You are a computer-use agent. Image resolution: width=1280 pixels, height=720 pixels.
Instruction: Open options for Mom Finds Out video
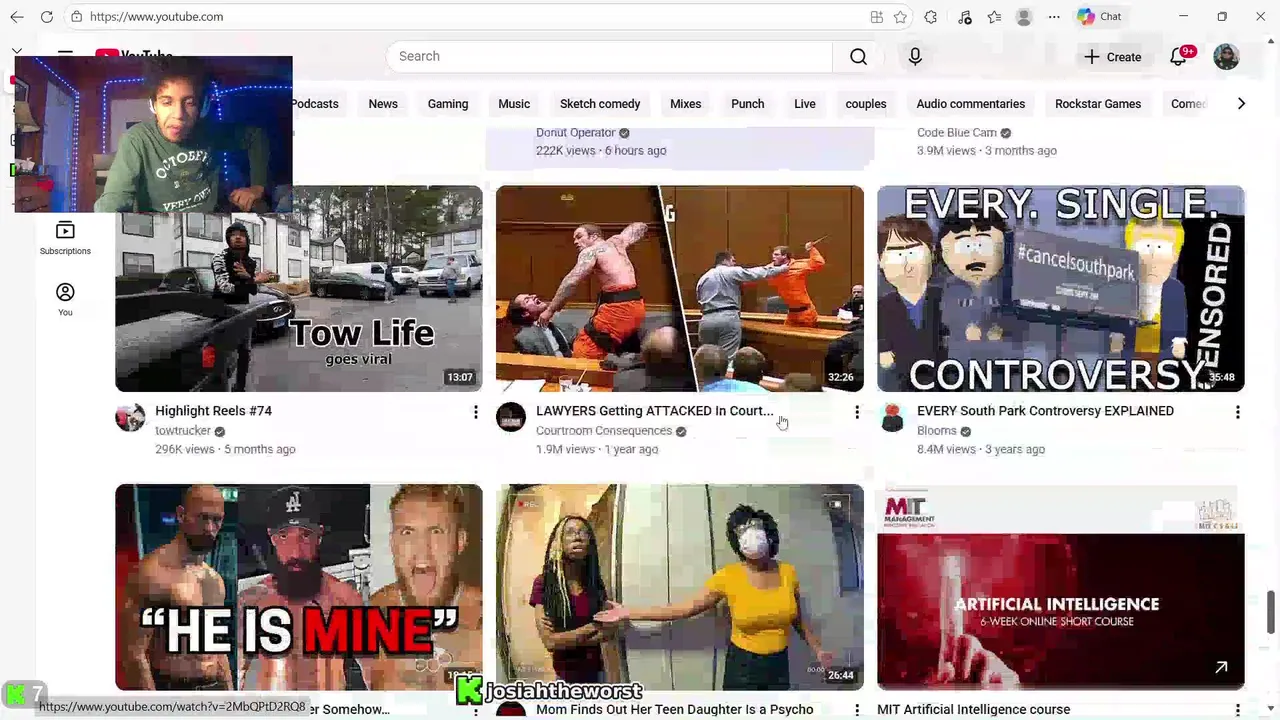tap(857, 710)
